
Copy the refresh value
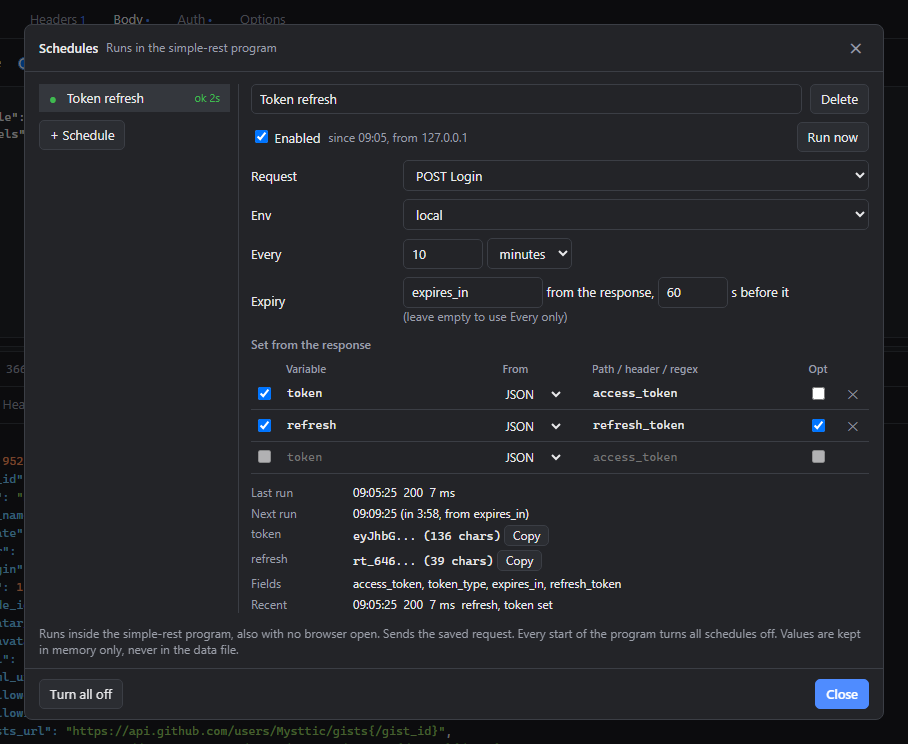tap(519, 561)
